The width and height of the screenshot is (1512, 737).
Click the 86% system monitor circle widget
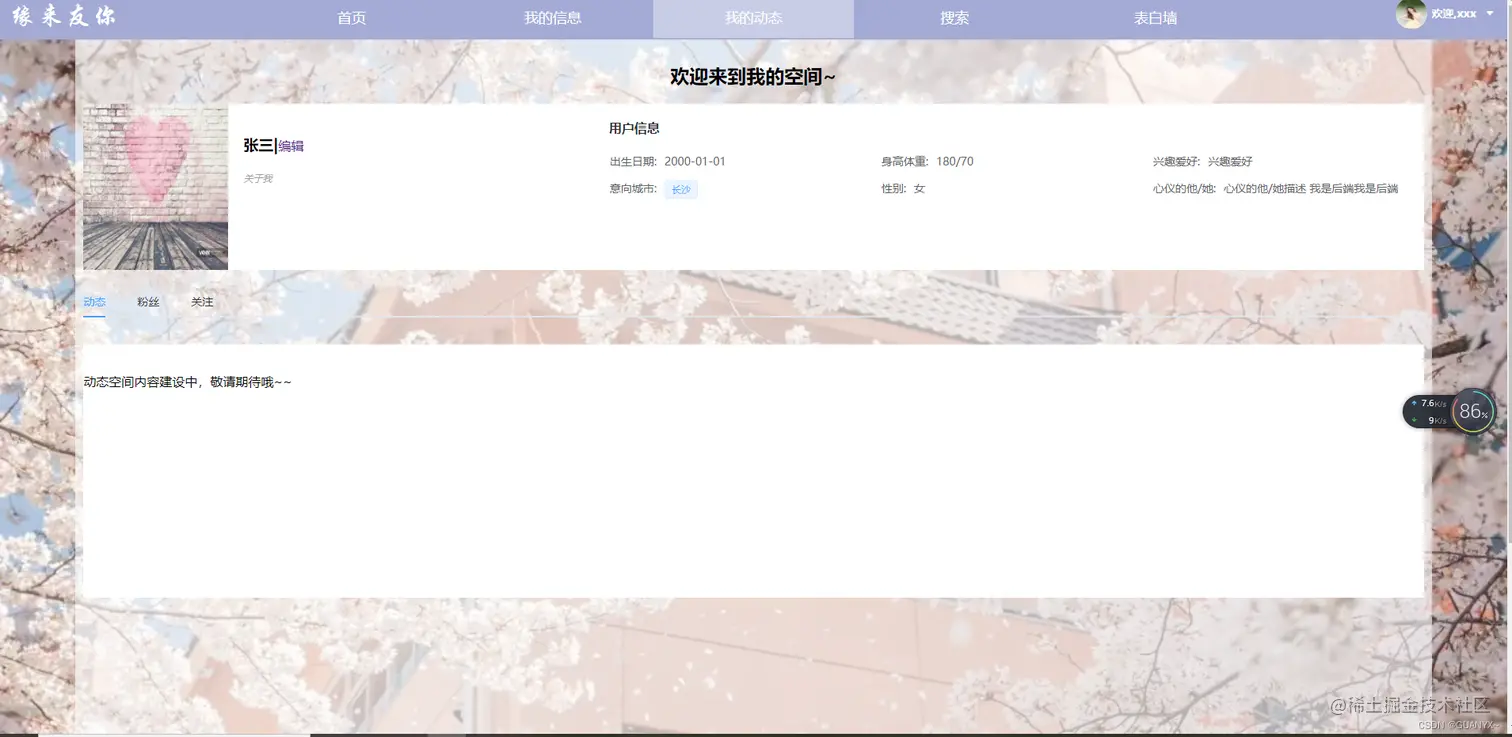pyautogui.click(x=1472, y=411)
